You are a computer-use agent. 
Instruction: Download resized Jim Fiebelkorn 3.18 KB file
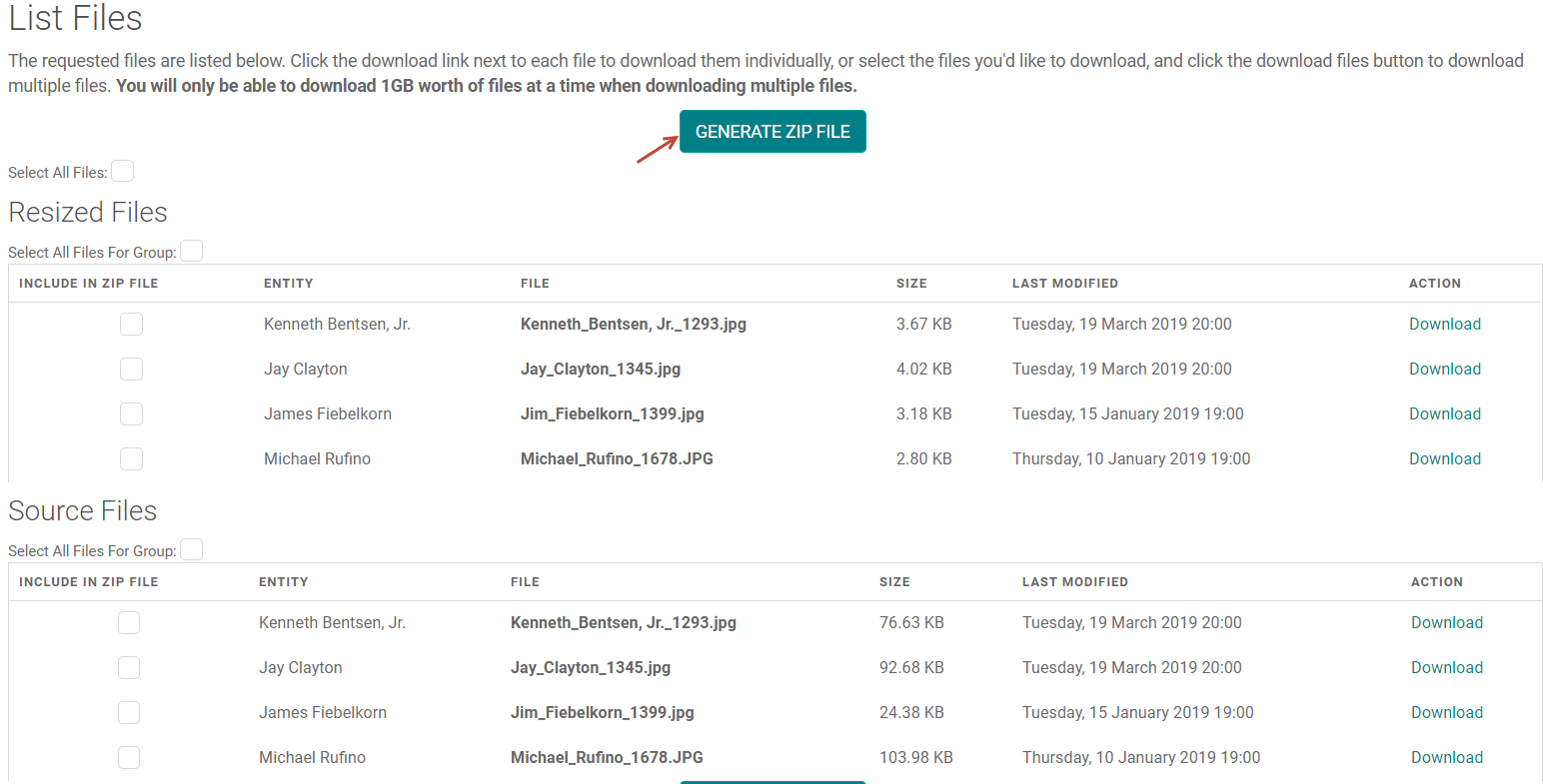[1444, 414]
